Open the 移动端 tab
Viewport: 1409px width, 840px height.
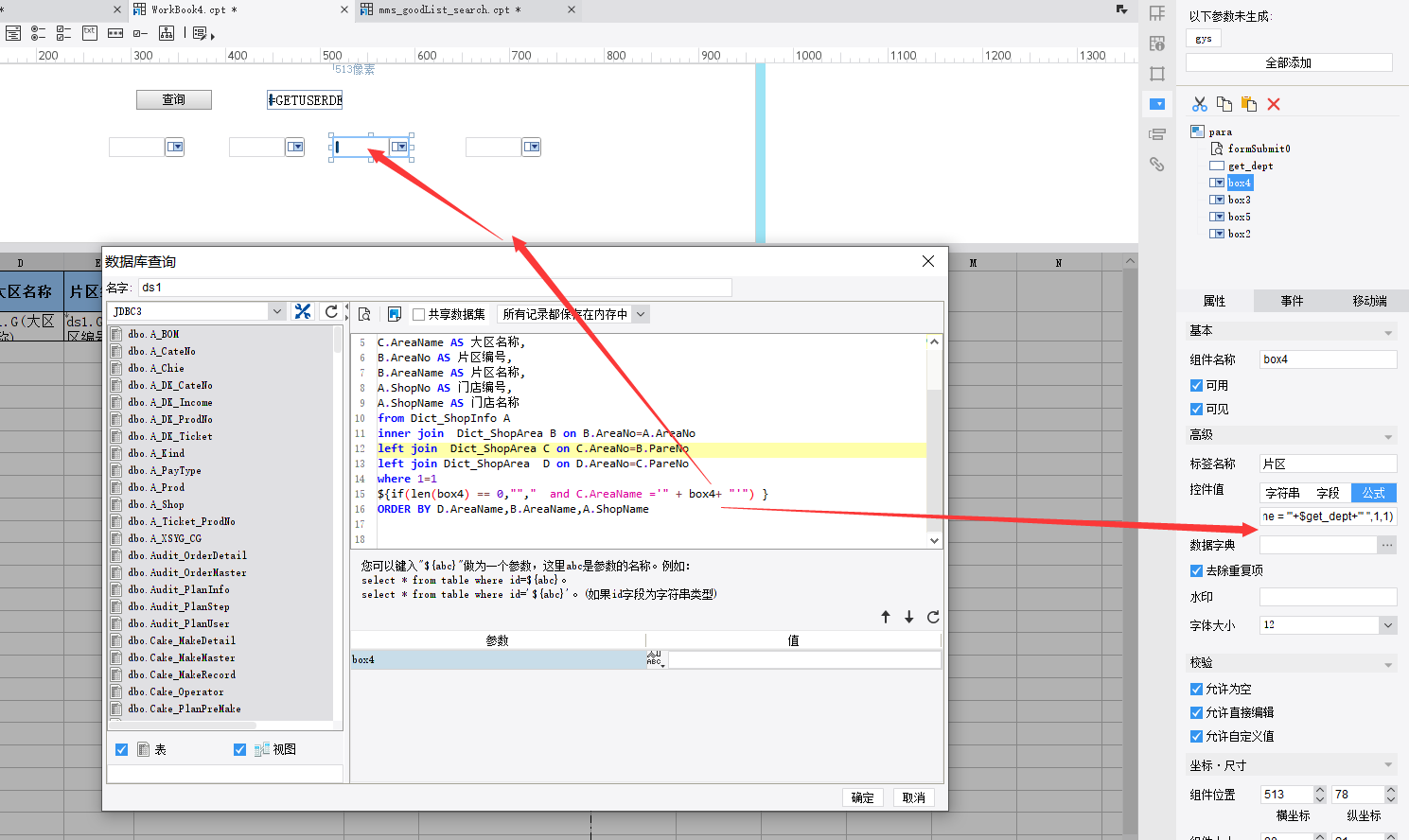pos(1369,301)
